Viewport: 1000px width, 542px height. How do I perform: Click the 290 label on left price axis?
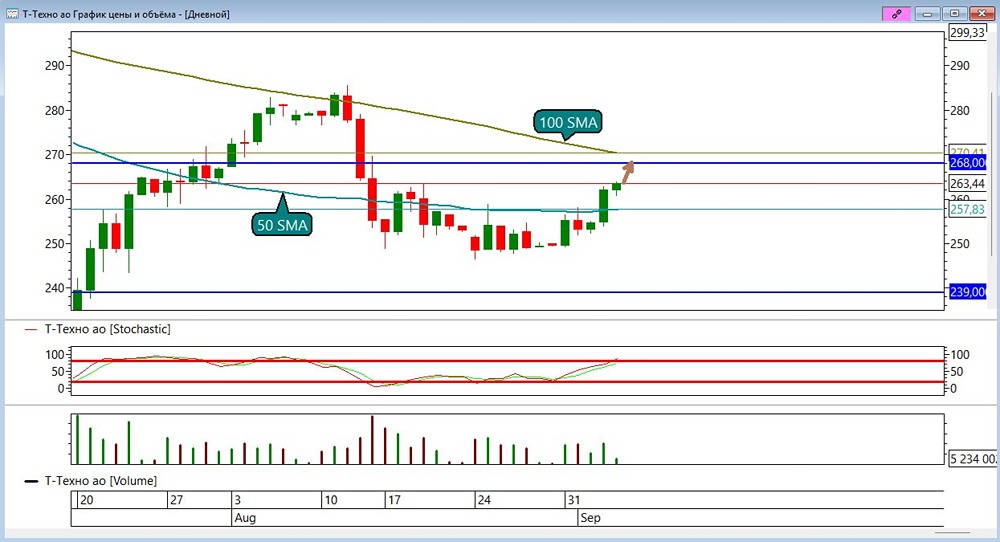coord(55,65)
